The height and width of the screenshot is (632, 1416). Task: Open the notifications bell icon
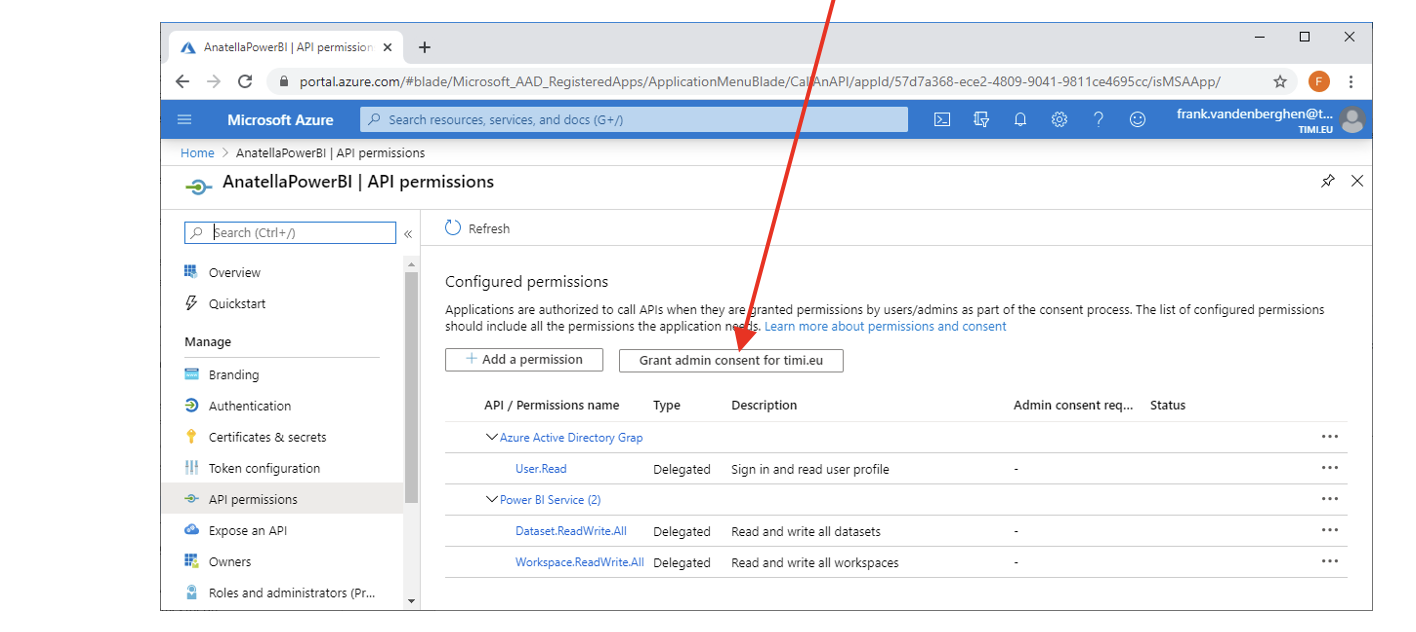(x=1020, y=119)
